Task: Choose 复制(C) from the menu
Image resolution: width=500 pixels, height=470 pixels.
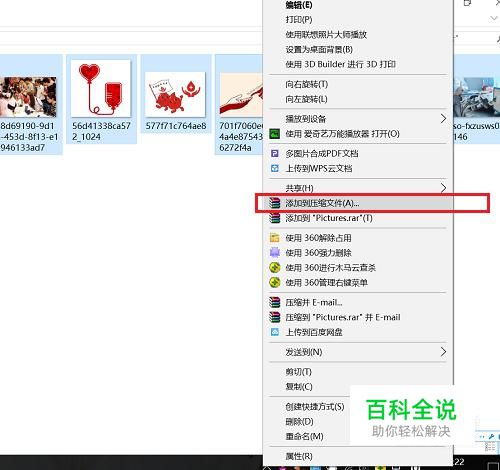Action: (x=299, y=387)
